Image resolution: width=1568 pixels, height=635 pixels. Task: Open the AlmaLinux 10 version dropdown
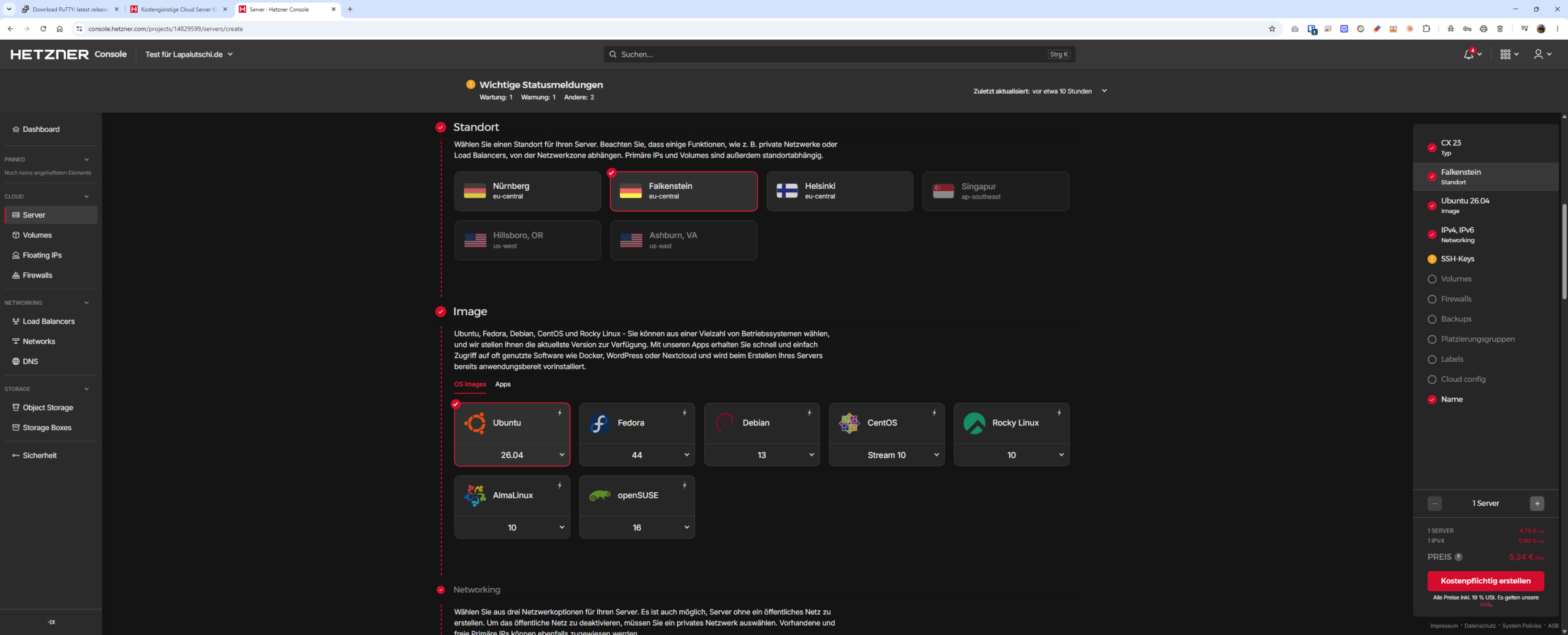[x=512, y=527]
